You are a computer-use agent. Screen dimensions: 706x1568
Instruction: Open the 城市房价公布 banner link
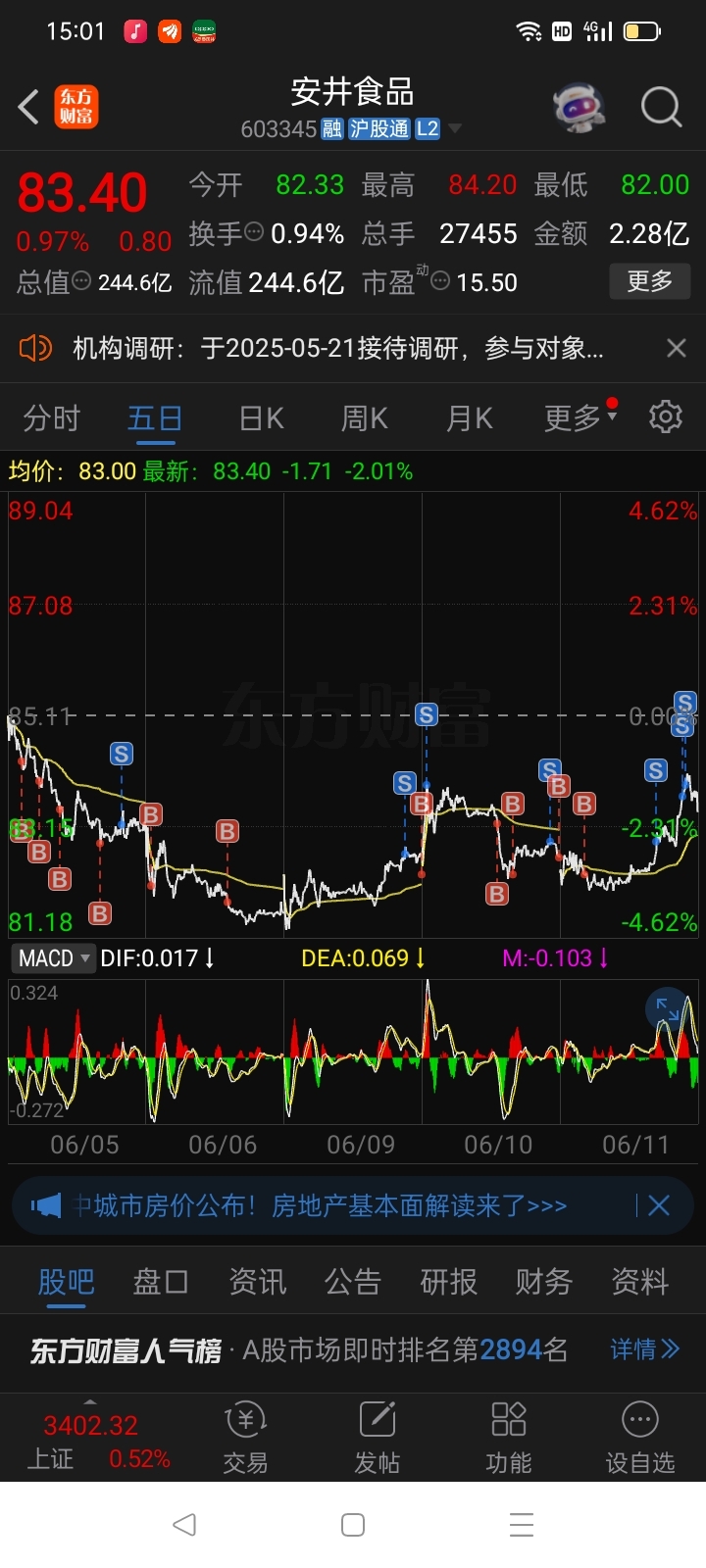point(322,1205)
